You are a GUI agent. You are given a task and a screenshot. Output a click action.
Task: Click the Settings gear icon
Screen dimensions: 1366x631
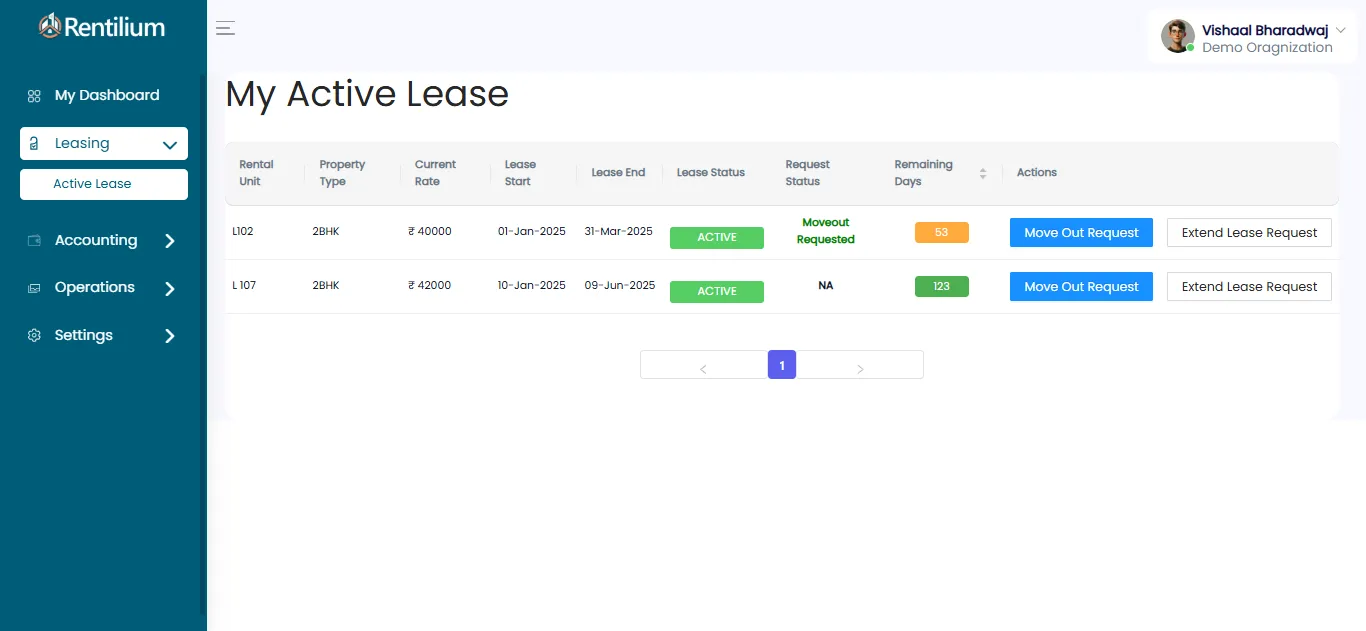[x=34, y=336]
